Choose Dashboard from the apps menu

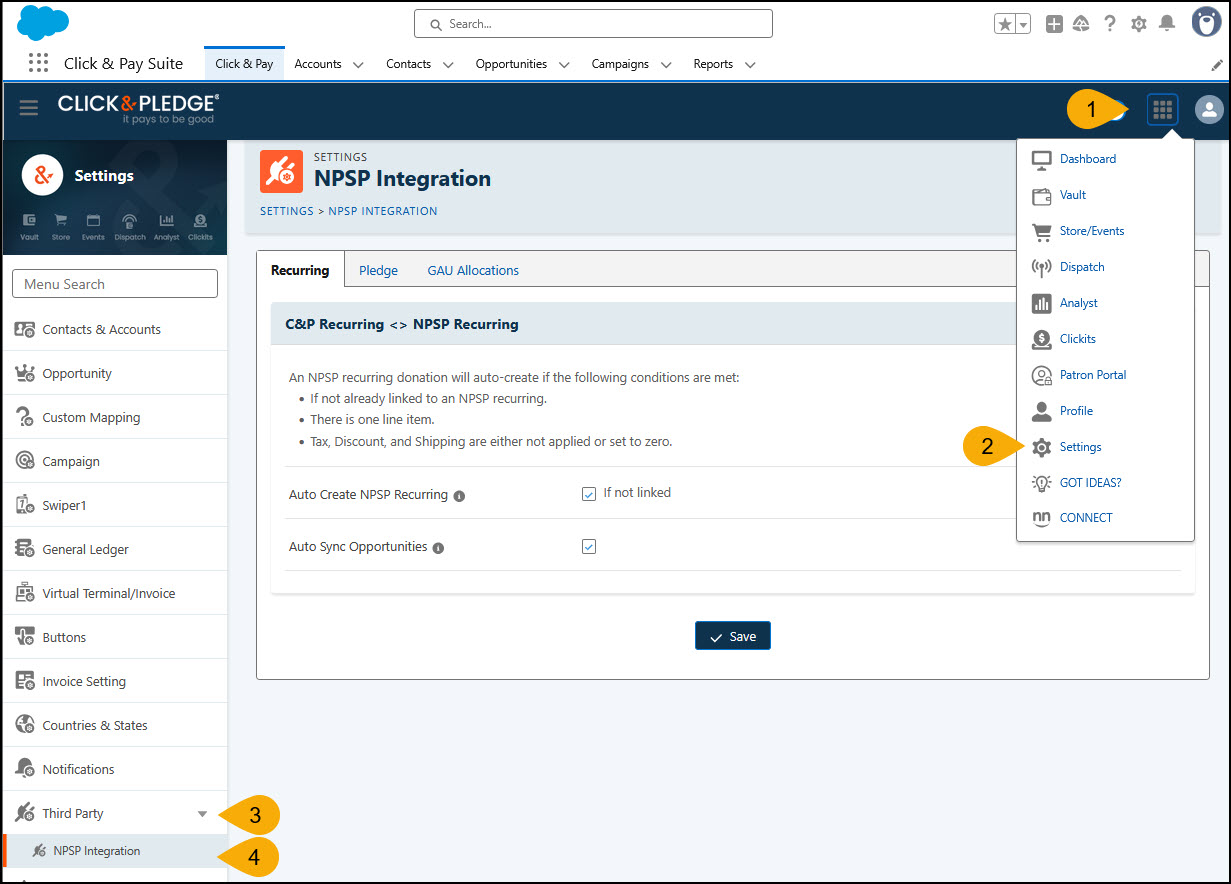(1088, 159)
